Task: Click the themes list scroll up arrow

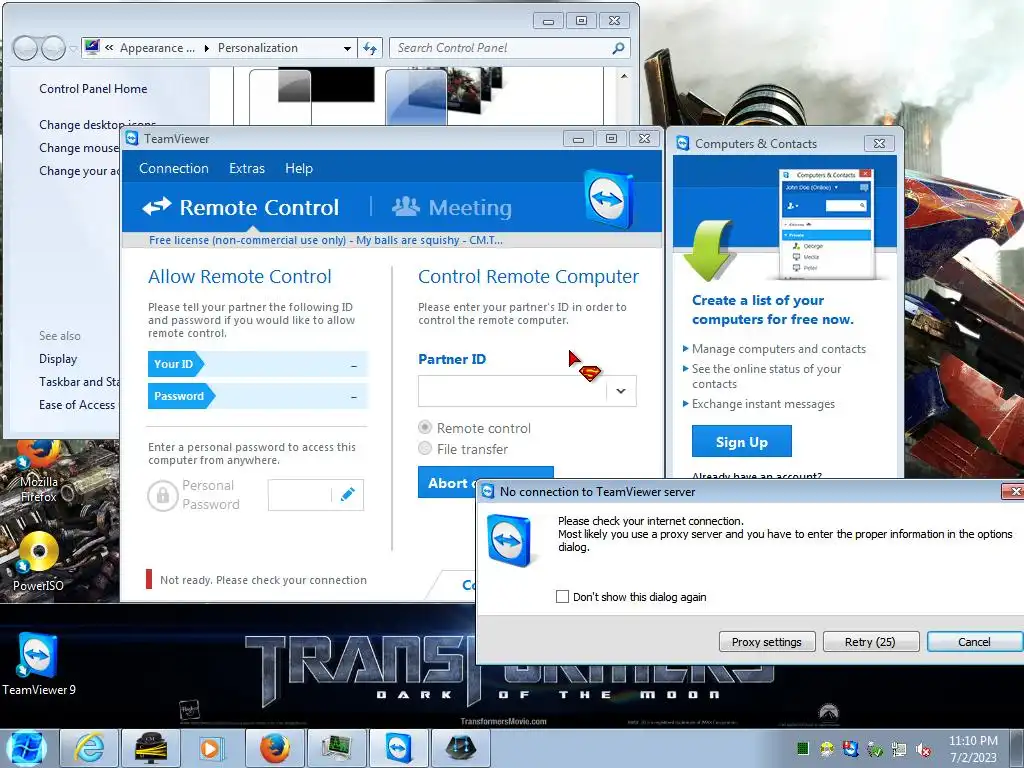Action: pos(624,76)
